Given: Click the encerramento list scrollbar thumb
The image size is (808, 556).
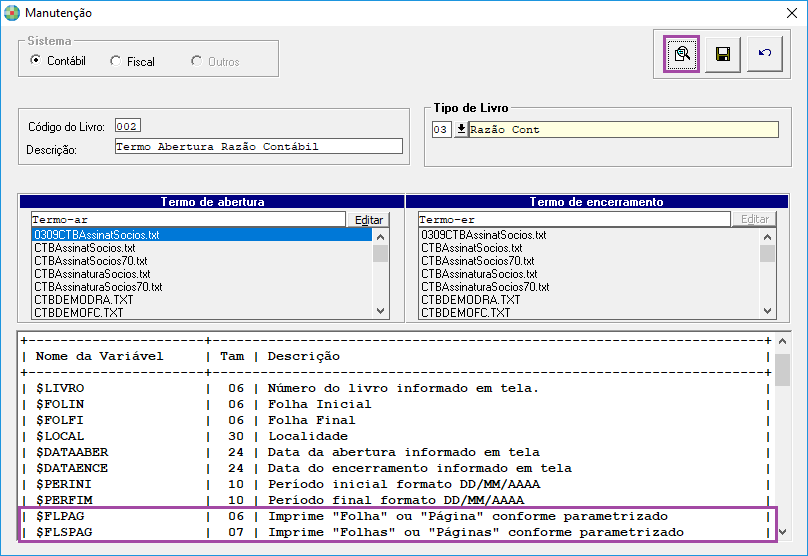Looking at the screenshot, I should [x=767, y=254].
